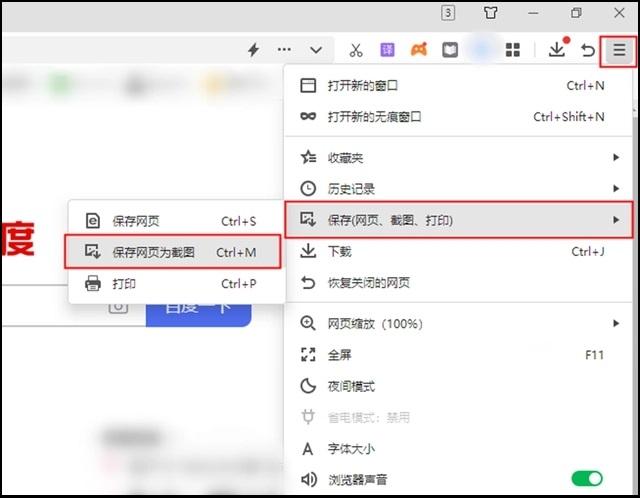Viewport: 640px width, 498px height.
Task: Click the numbered 3 tab counter icon
Action: [448, 13]
